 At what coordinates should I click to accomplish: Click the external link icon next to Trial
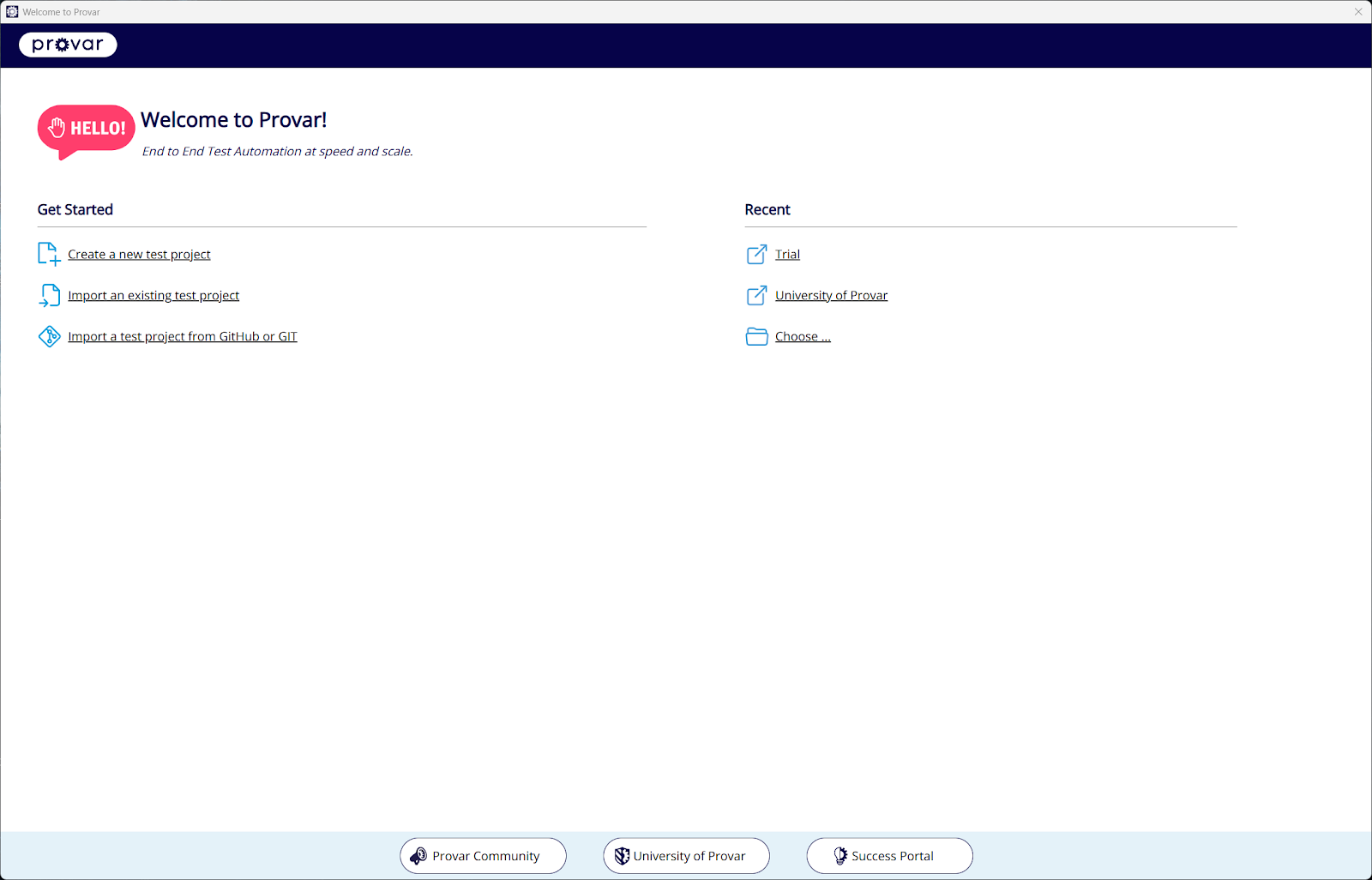(x=756, y=254)
